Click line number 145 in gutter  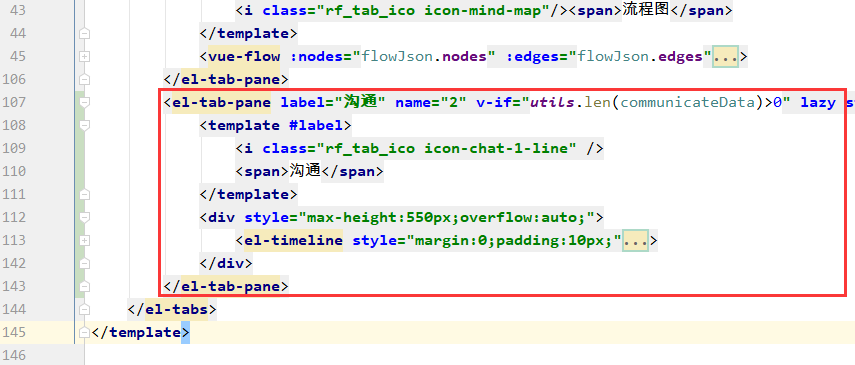[14, 332]
